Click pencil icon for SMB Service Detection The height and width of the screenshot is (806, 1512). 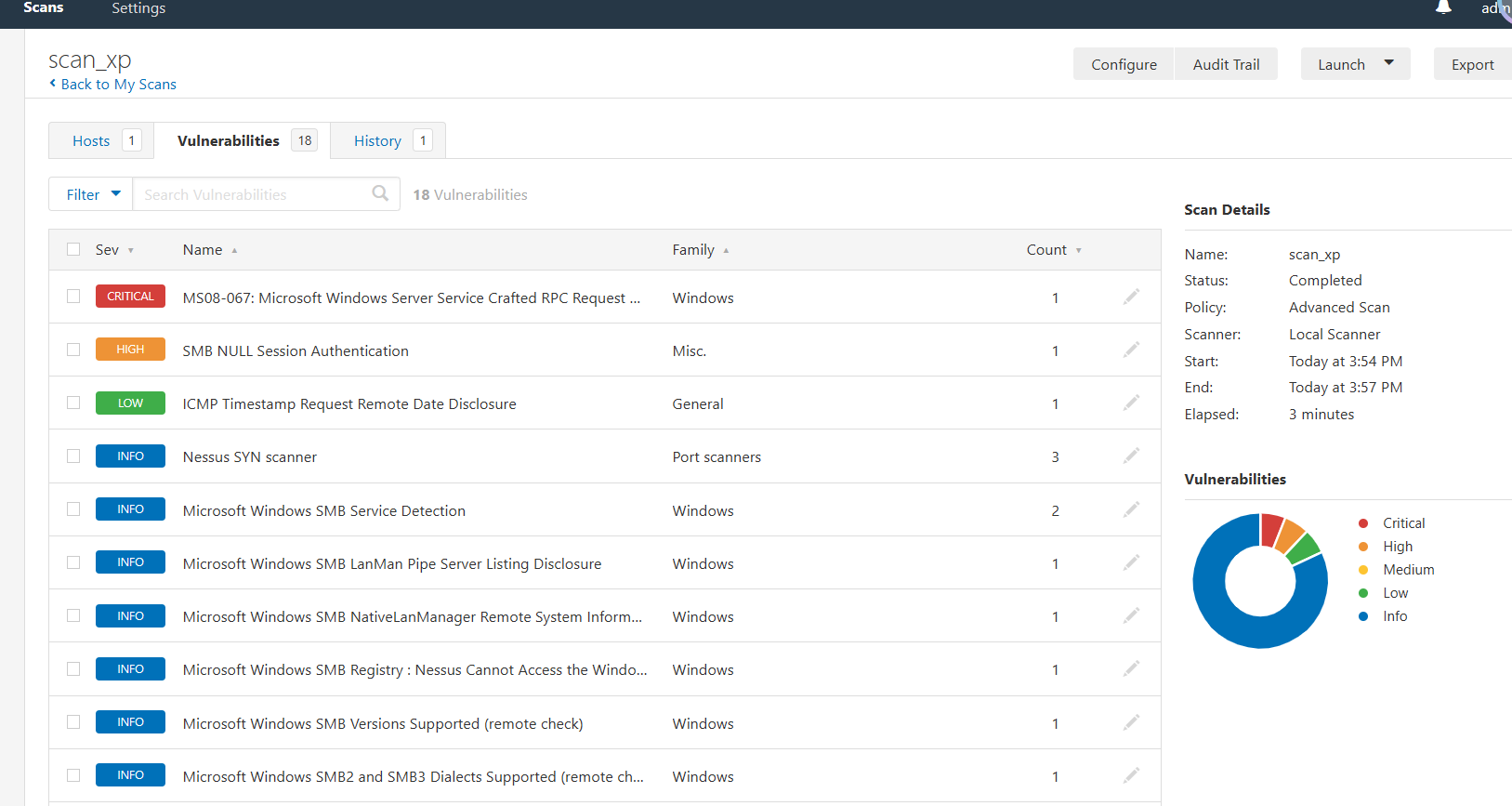point(1131,509)
